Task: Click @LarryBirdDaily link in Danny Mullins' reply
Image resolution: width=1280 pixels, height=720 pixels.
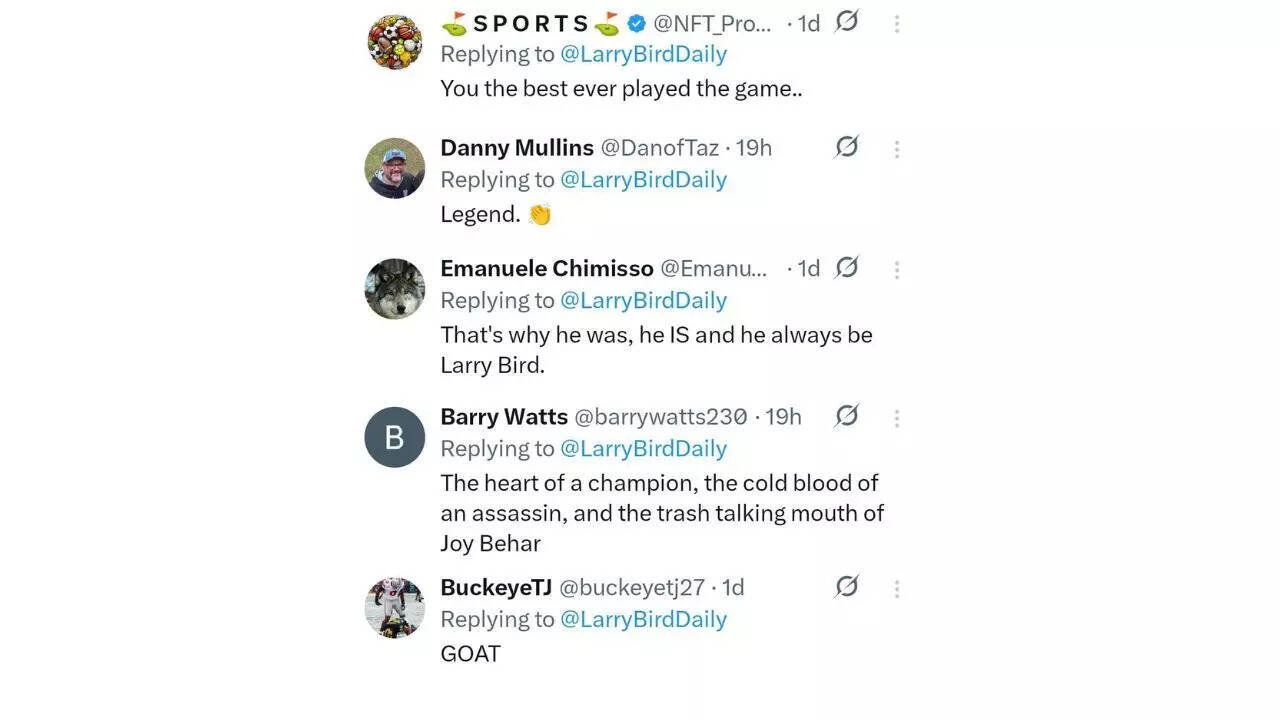Action: pos(643,180)
